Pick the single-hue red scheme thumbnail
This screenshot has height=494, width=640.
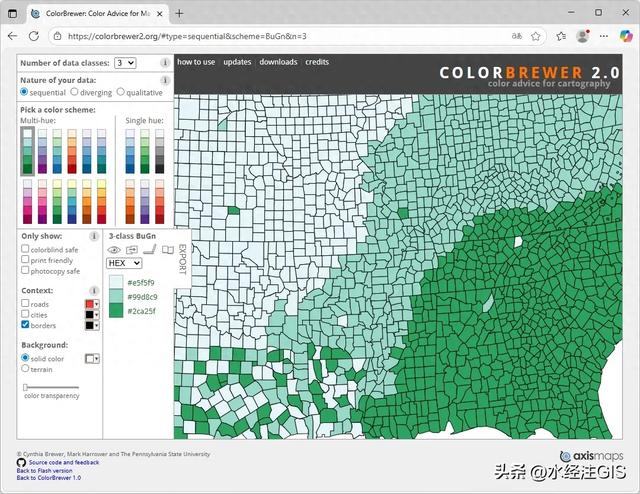tap(160, 201)
